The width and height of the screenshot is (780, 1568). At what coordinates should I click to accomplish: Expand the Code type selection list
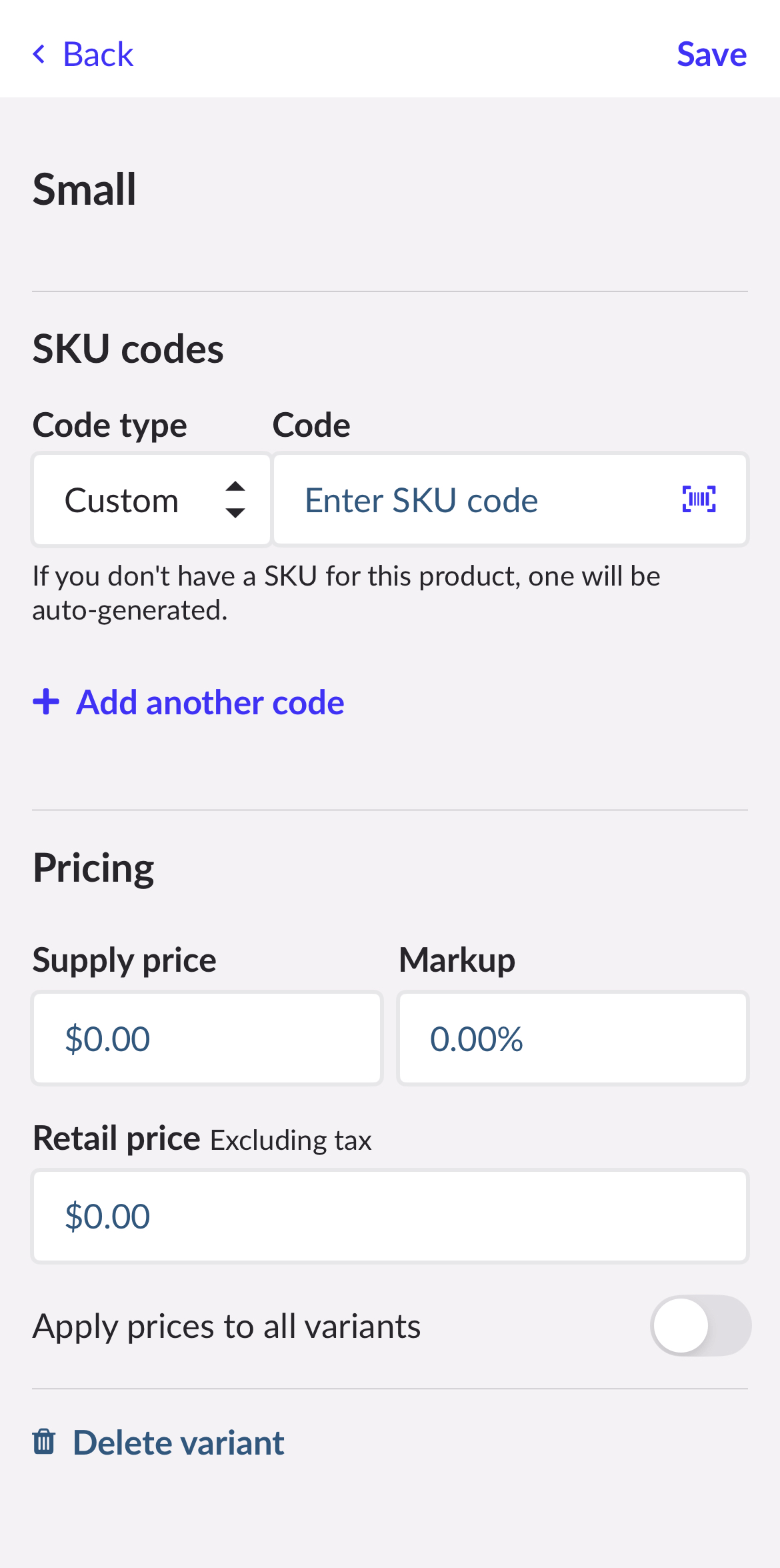coord(151,500)
